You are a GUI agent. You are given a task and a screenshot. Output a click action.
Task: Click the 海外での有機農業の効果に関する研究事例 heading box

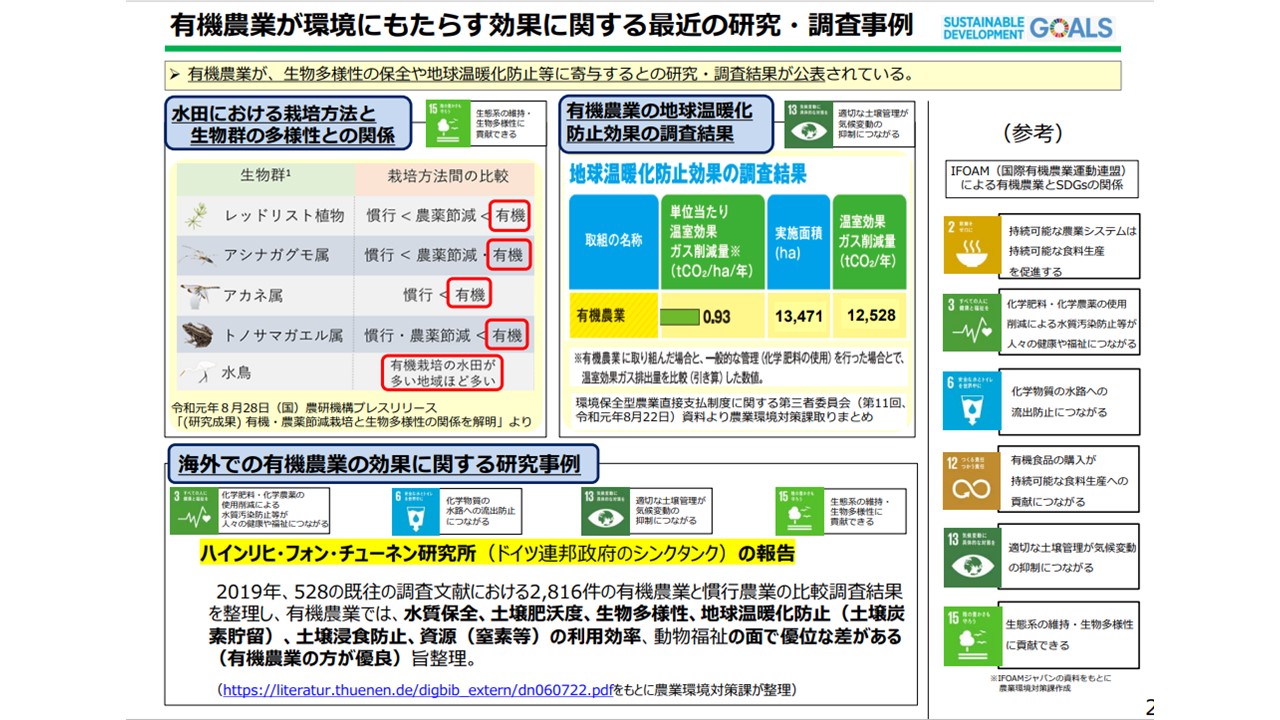380,464
